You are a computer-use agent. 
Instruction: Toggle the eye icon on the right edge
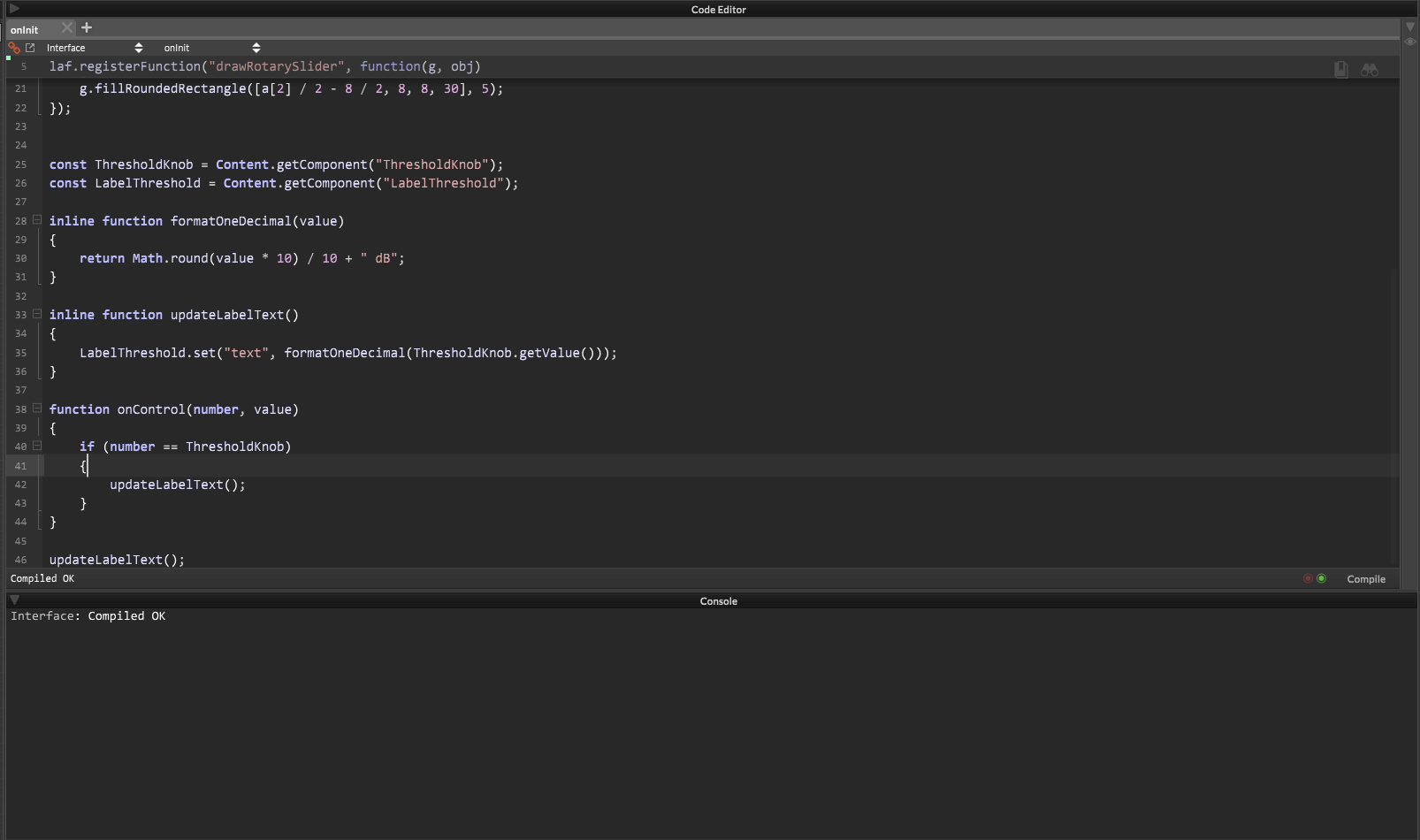tap(1410, 42)
